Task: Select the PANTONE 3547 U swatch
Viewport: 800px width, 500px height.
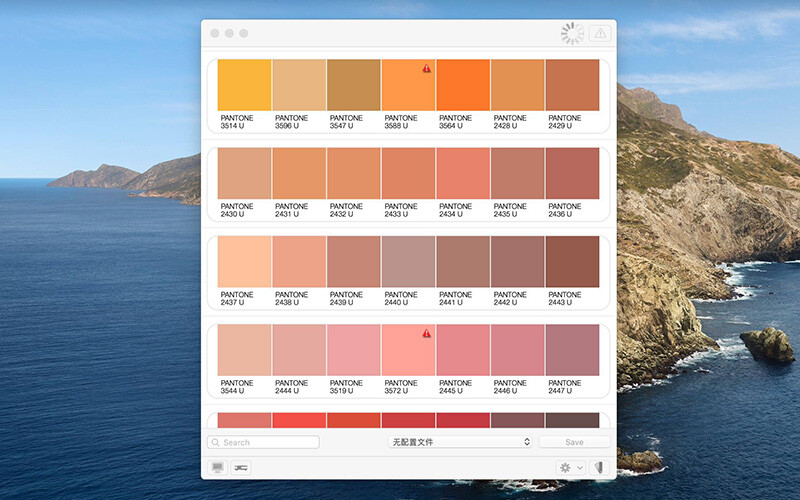Action: 354,85
